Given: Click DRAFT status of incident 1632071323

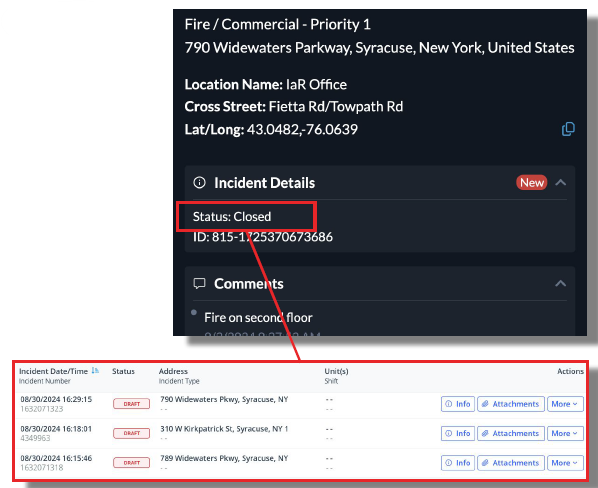Looking at the screenshot, I should (x=132, y=404).
